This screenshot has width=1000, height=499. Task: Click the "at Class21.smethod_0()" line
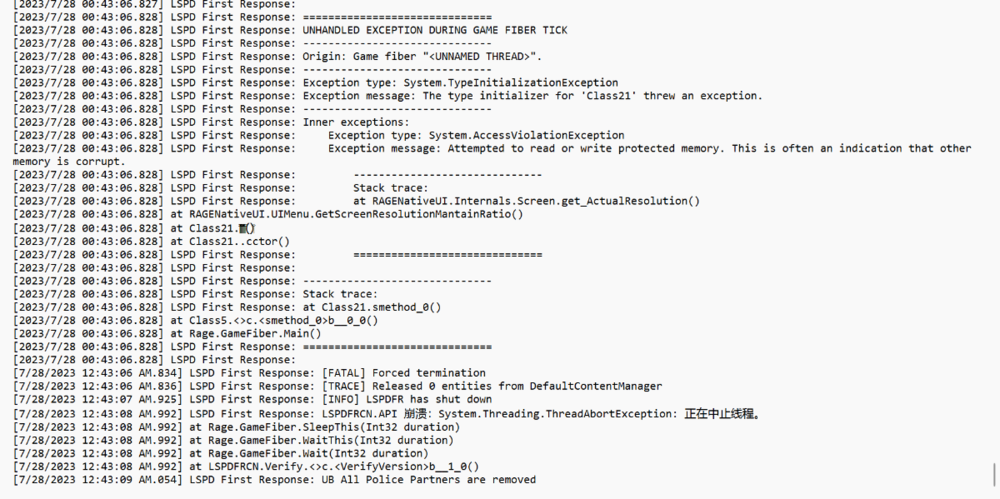pyautogui.click(x=371, y=307)
